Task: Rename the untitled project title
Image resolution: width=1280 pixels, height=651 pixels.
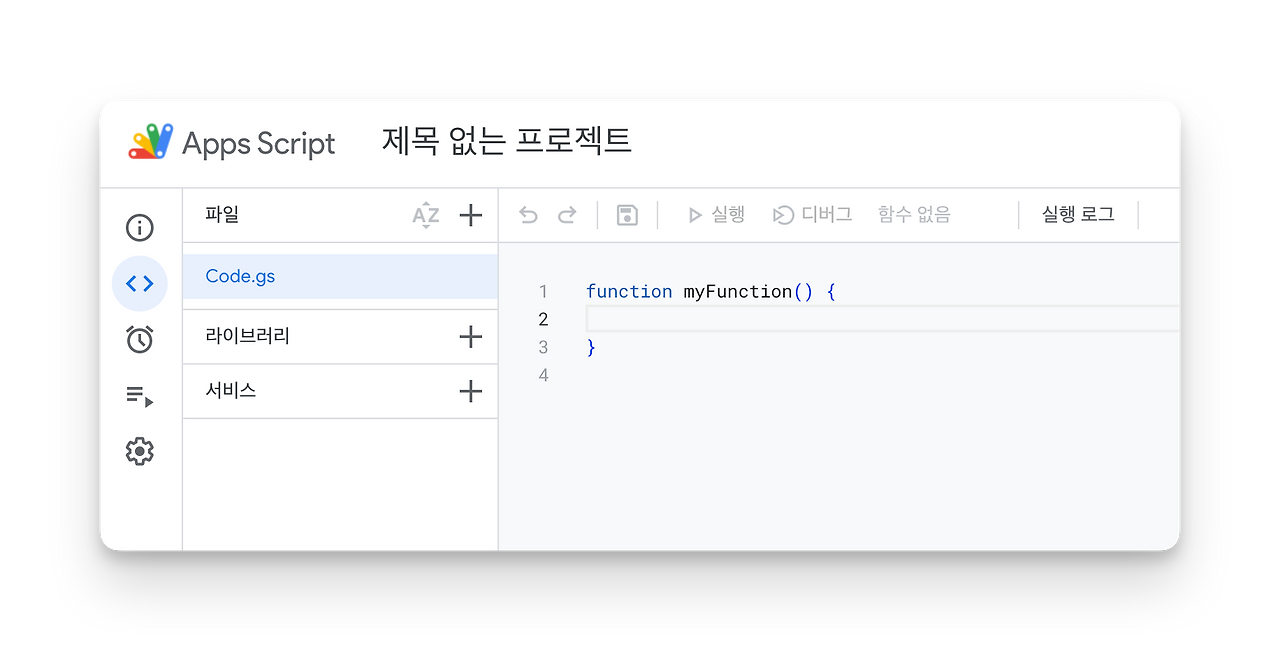Action: click(x=506, y=142)
